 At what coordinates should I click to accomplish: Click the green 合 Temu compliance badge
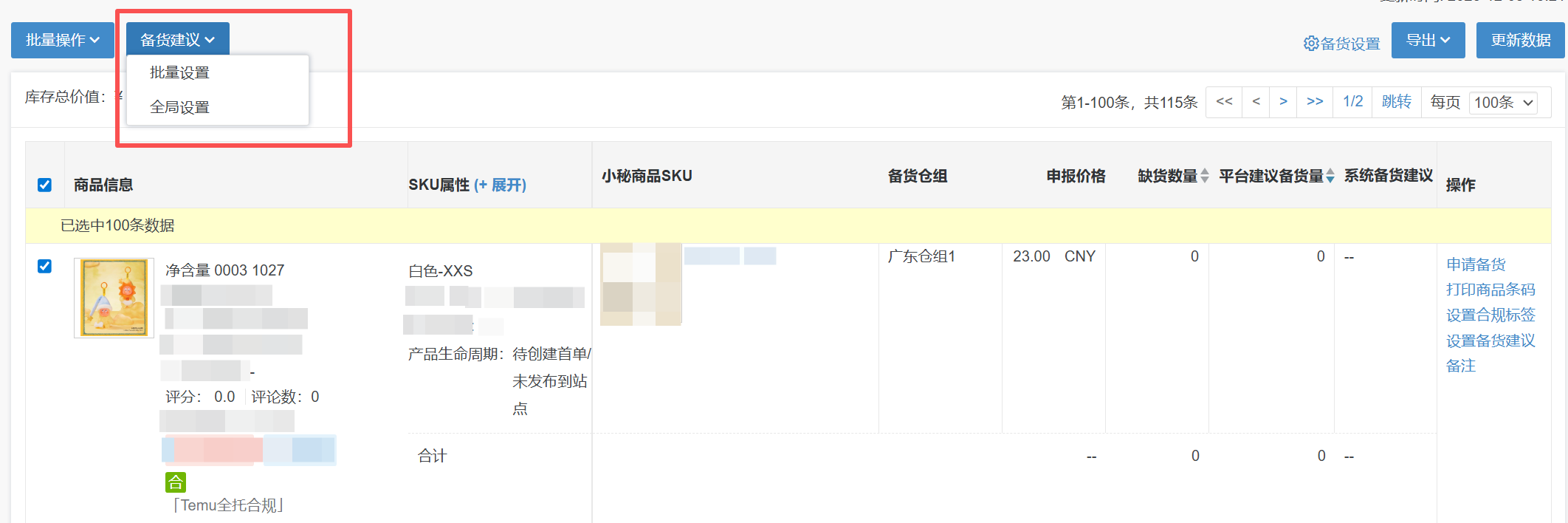click(x=176, y=482)
